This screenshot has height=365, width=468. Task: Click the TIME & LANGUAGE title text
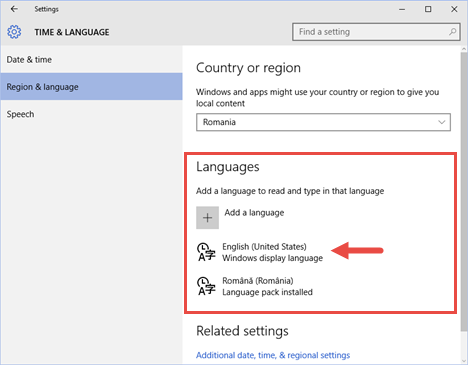72,32
